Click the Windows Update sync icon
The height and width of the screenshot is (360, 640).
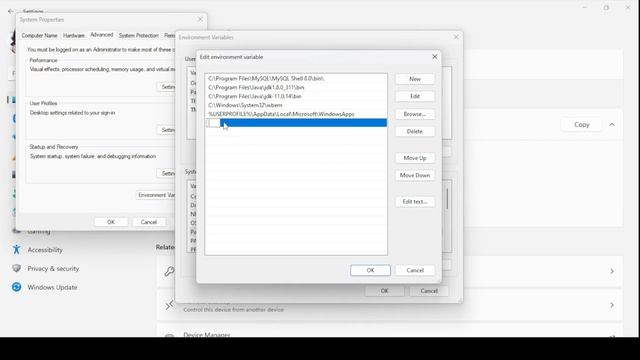coord(16,287)
